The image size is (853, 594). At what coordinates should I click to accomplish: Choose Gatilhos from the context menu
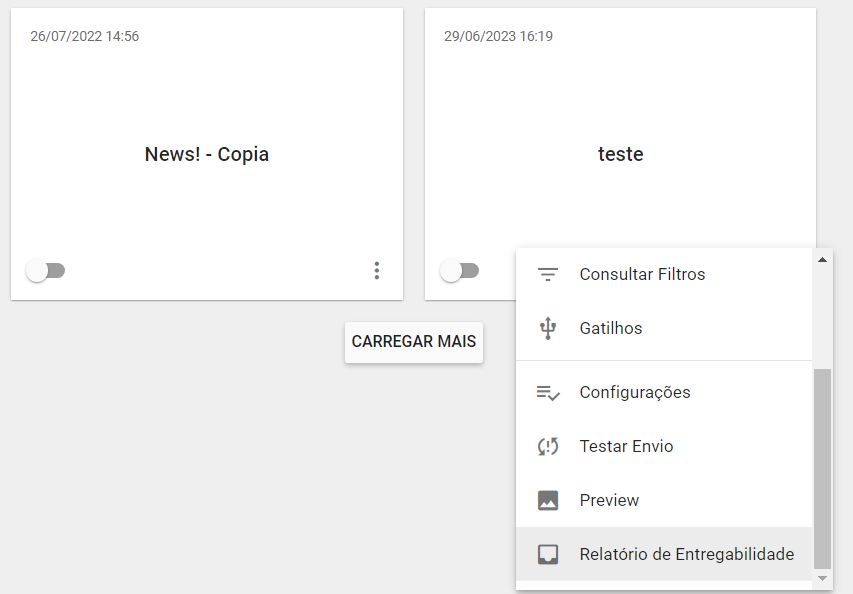pos(611,328)
